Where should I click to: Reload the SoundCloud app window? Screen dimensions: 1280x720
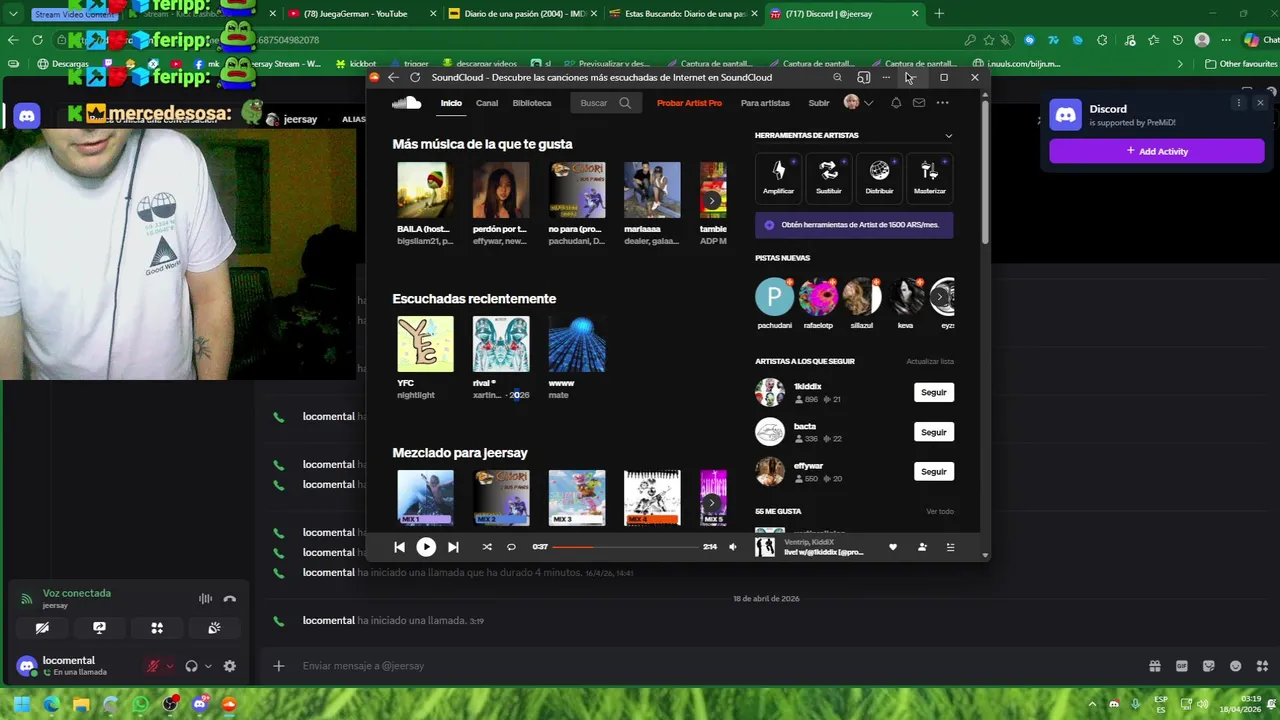click(414, 77)
